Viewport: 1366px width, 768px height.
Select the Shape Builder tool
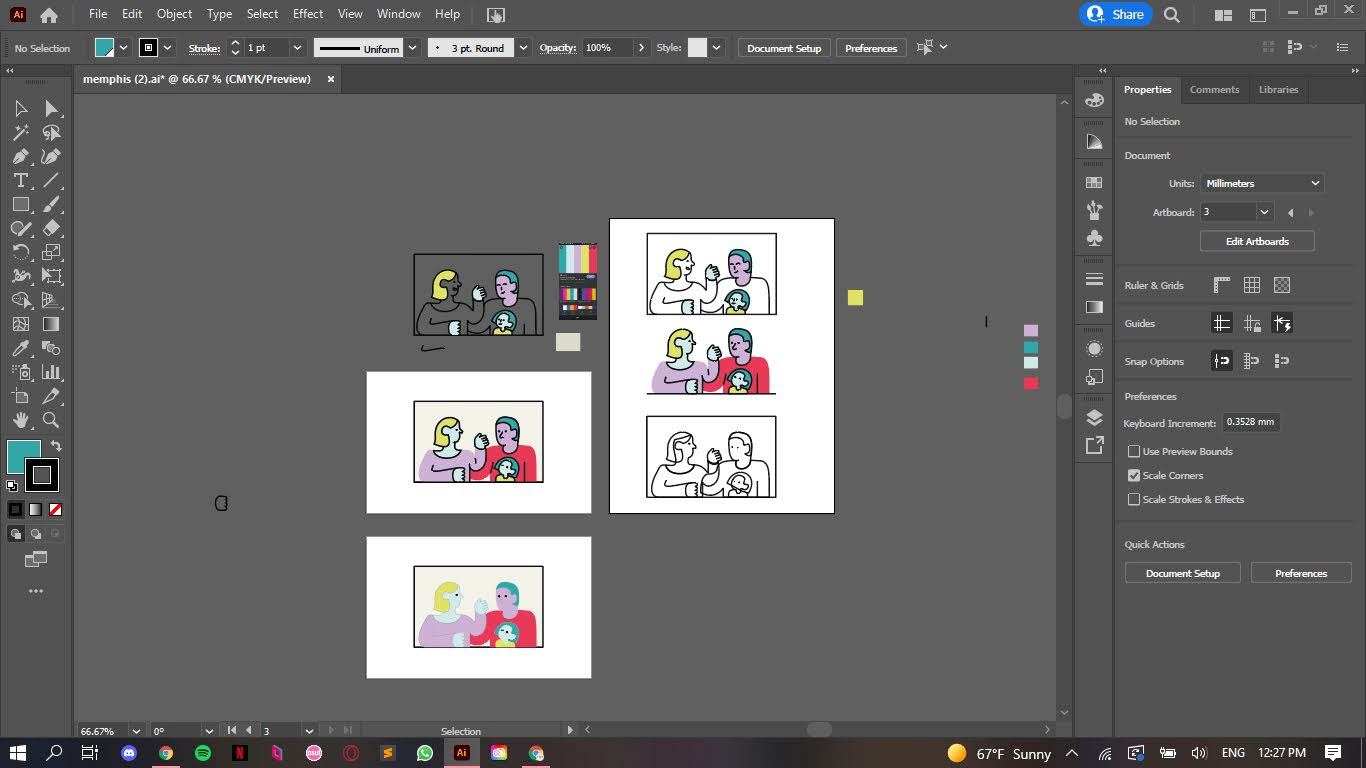(x=21, y=300)
